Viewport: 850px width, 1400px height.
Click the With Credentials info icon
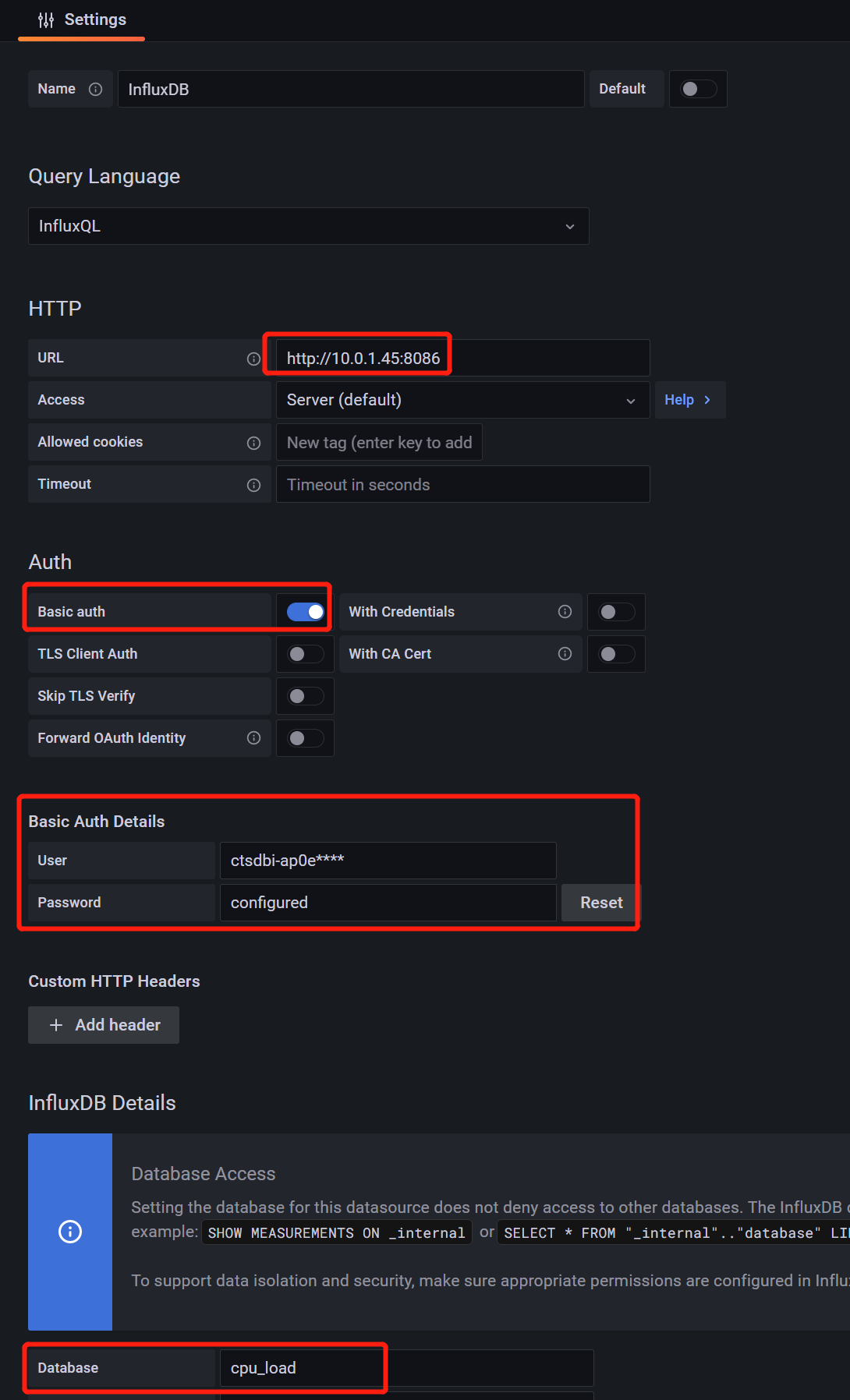click(565, 612)
